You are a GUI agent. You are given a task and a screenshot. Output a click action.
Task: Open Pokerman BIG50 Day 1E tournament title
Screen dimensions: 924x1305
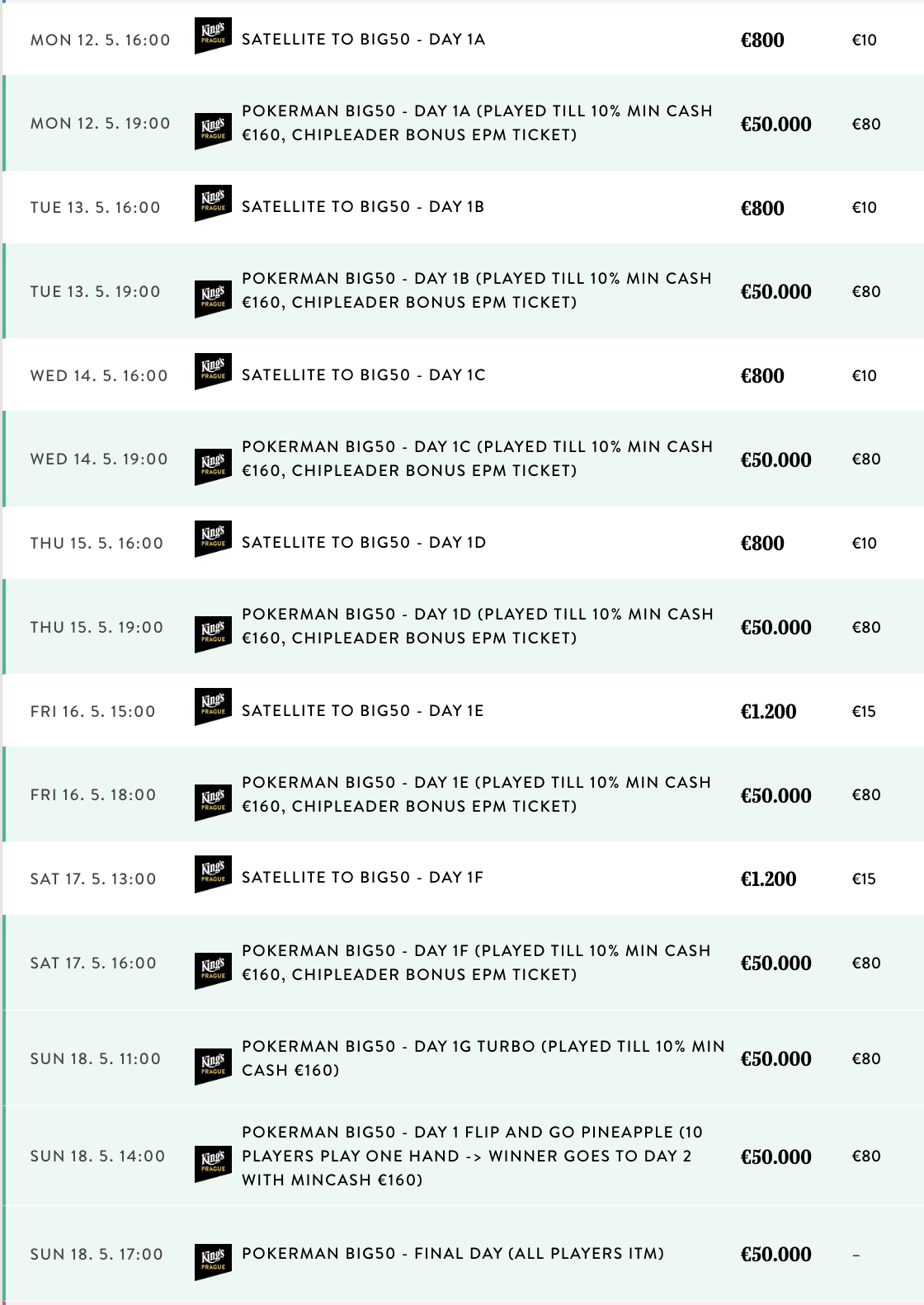point(476,794)
